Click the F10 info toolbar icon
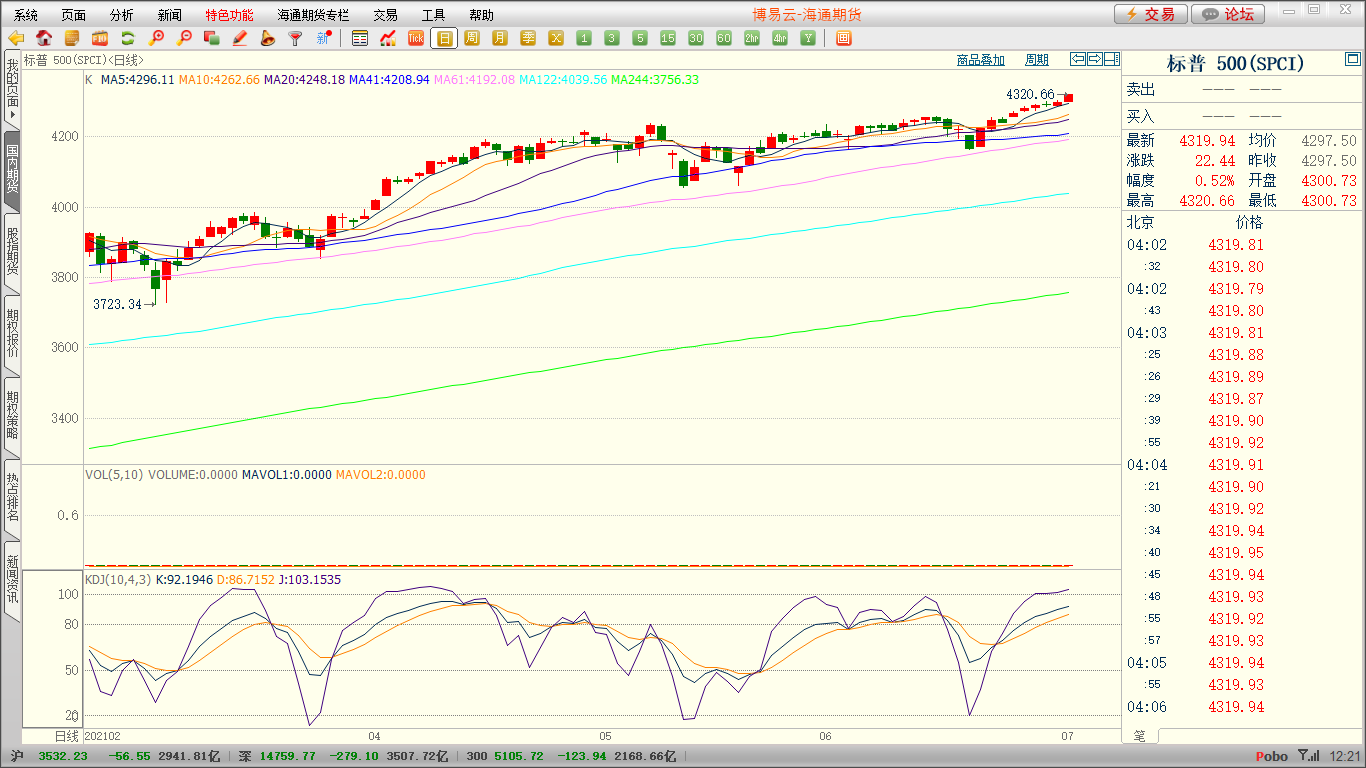Image resolution: width=1366 pixels, height=768 pixels. (x=100, y=39)
